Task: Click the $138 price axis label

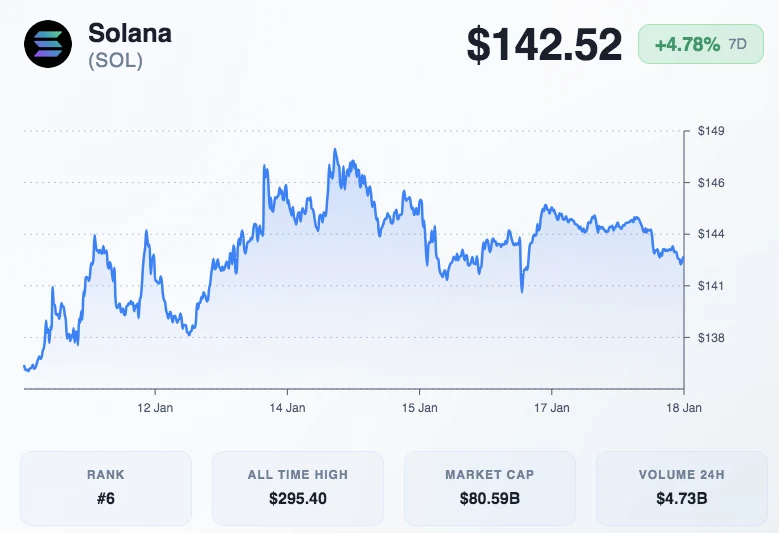Action: click(x=711, y=338)
